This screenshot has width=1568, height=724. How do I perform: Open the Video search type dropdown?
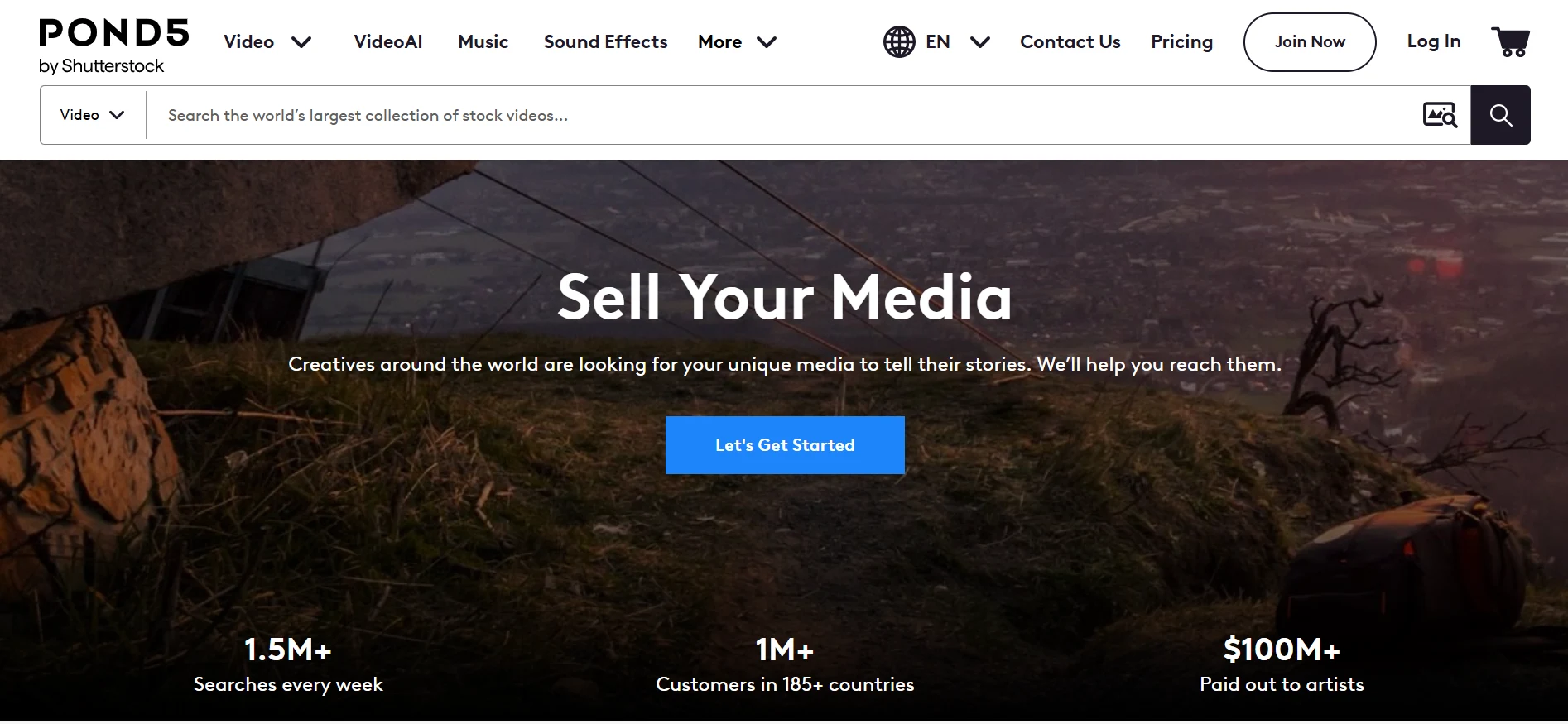coord(93,115)
